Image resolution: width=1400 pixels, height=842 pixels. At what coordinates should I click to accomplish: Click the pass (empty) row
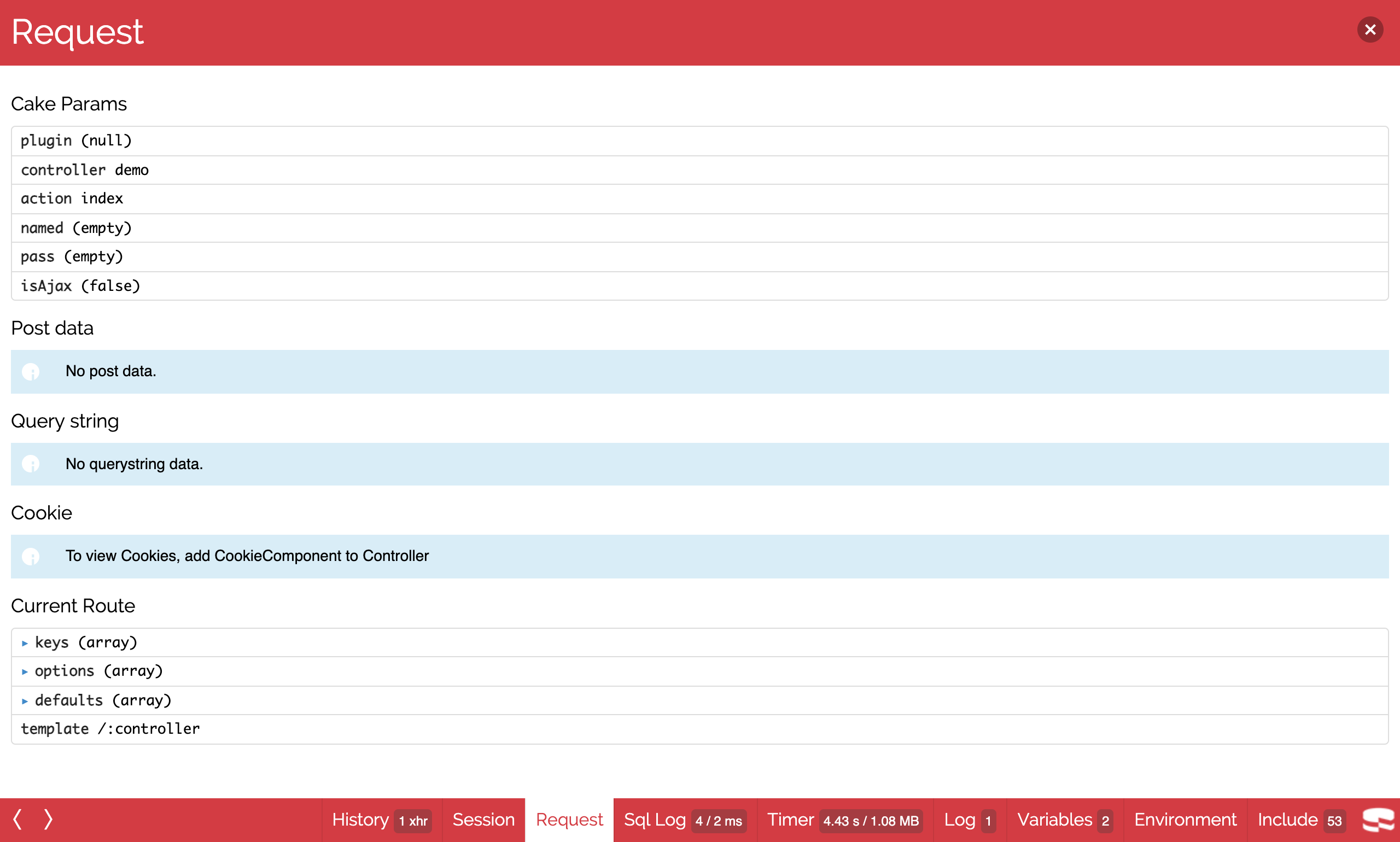[699, 256]
